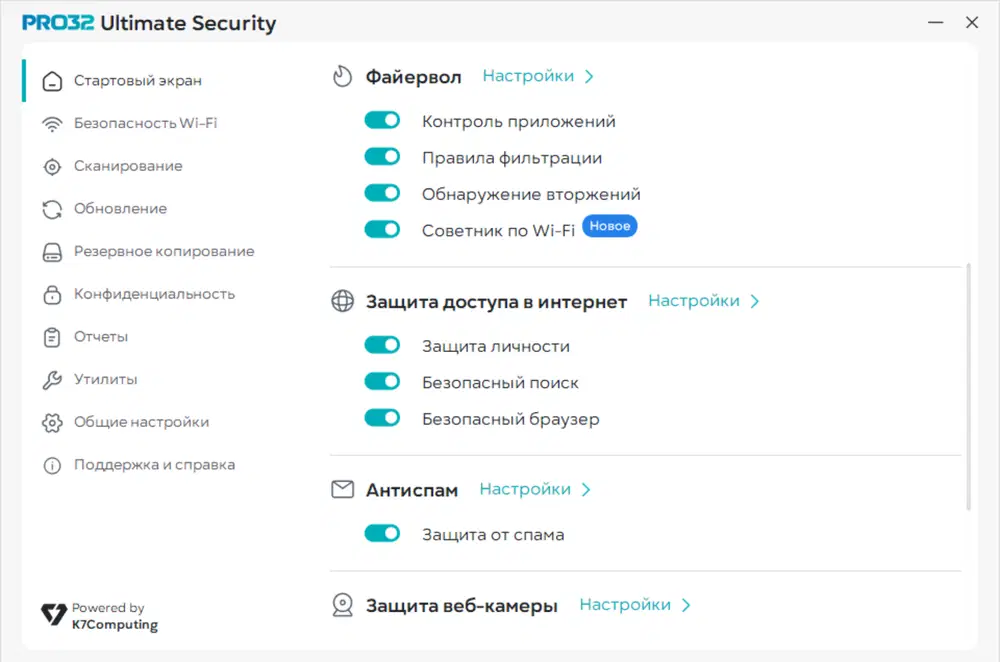Toggle Контроль приложений switch off
The height and width of the screenshot is (662, 1000).
(x=382, y=121)
